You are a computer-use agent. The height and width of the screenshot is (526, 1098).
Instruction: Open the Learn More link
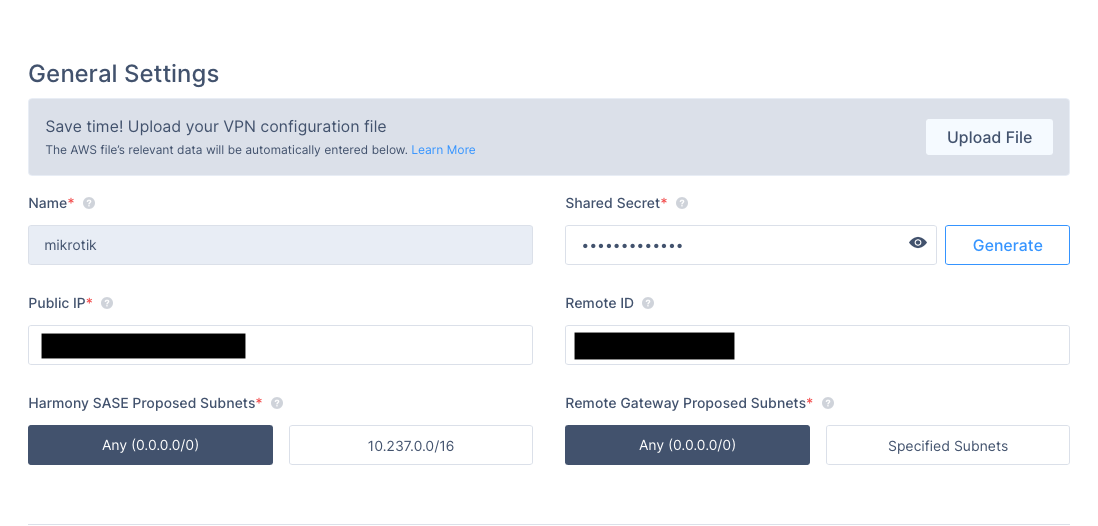coord(443,150)
